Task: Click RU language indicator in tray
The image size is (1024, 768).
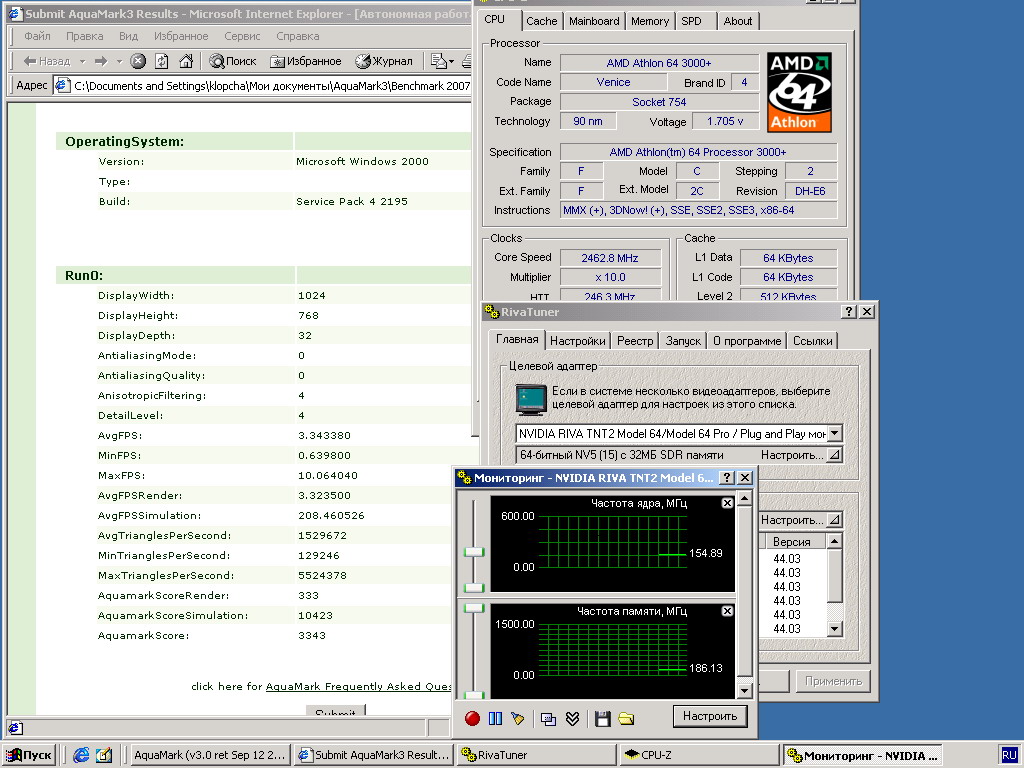Action: pos(1009,756)
